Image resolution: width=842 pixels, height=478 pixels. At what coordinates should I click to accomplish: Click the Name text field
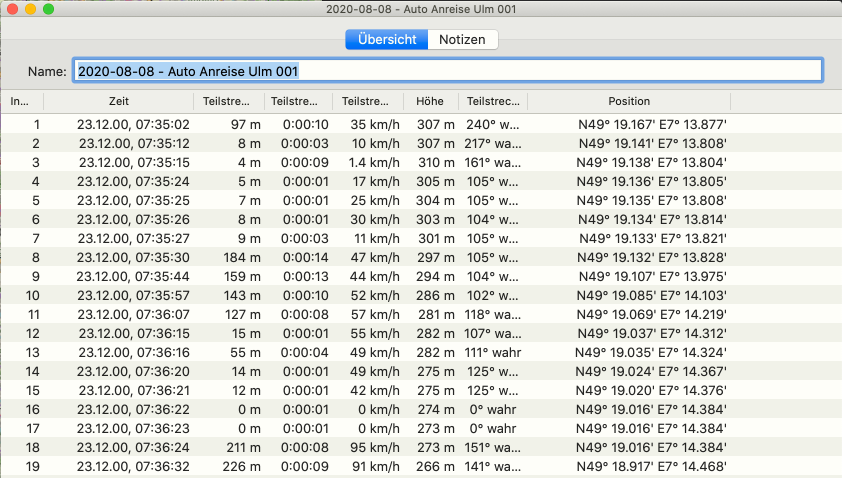click(447, 71)
